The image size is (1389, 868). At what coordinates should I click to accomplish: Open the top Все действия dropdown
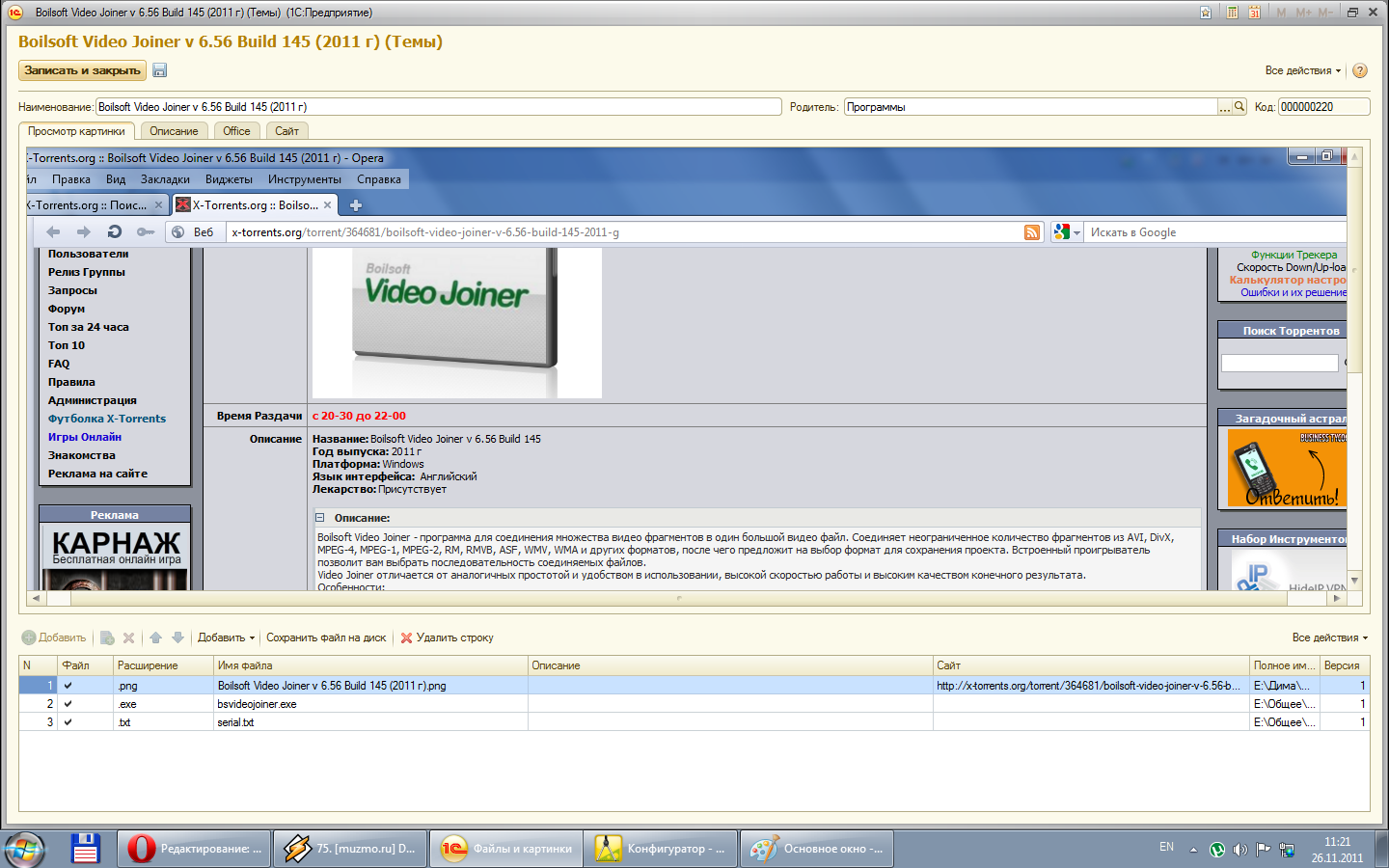(x=1303, y=70)
